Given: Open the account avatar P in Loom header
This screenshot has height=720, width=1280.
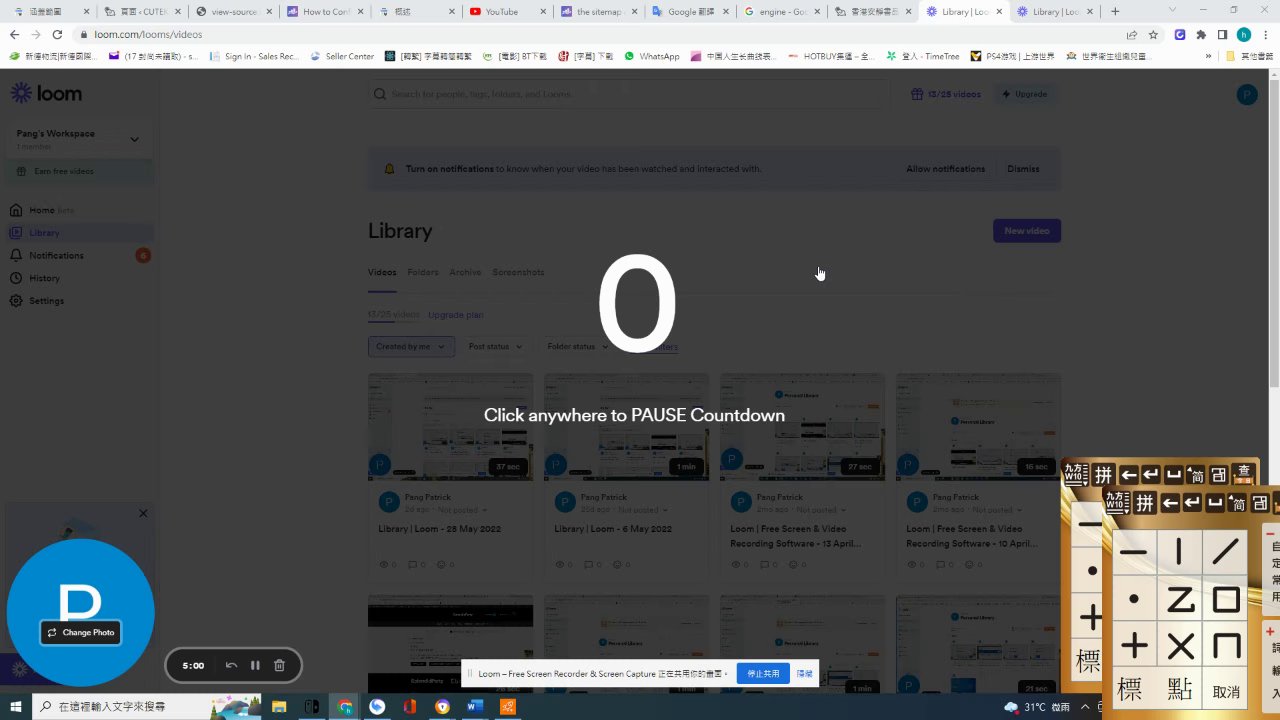Looking at the screenshot, I should 1246,94.
